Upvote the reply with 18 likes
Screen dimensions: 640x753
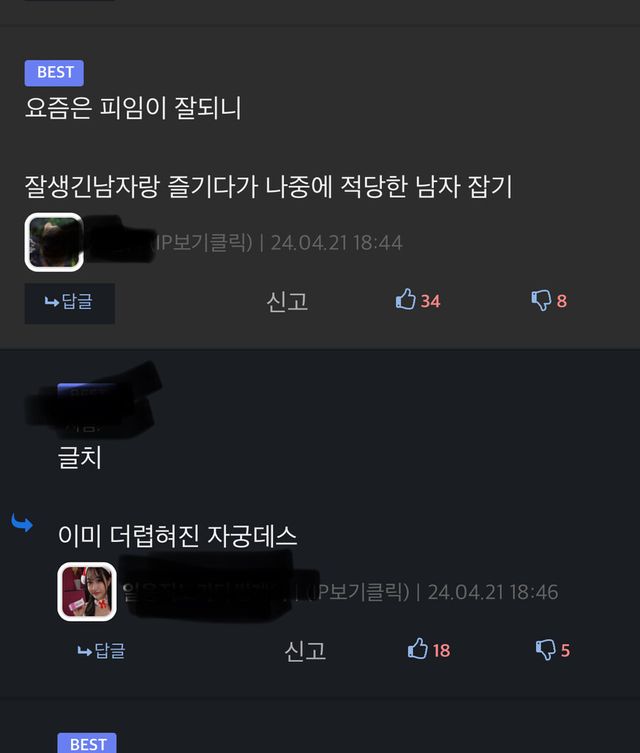pos(417,649)
